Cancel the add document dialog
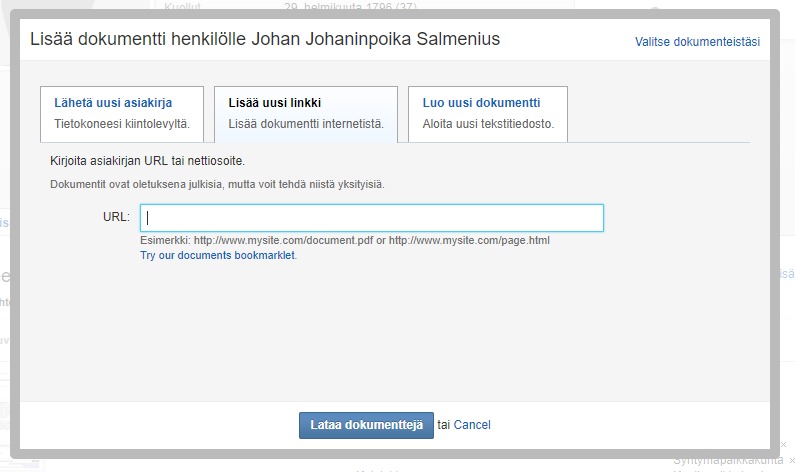The width and height of the screenshot is (795, 472). click(x=472, y=425)
